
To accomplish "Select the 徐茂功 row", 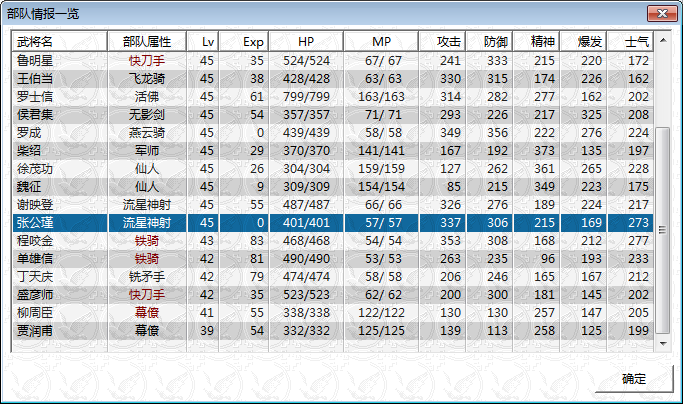I will (333, 169).
